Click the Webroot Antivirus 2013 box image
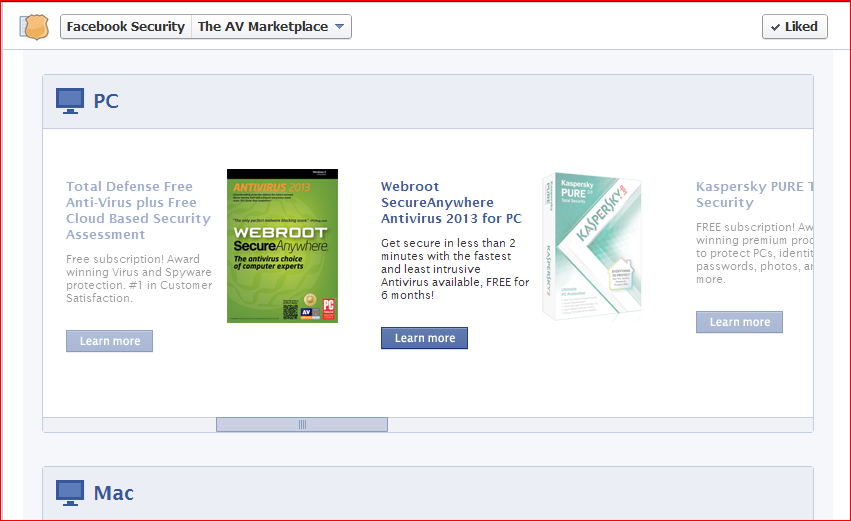The image size is (851, 521). (x=282, y=246)
